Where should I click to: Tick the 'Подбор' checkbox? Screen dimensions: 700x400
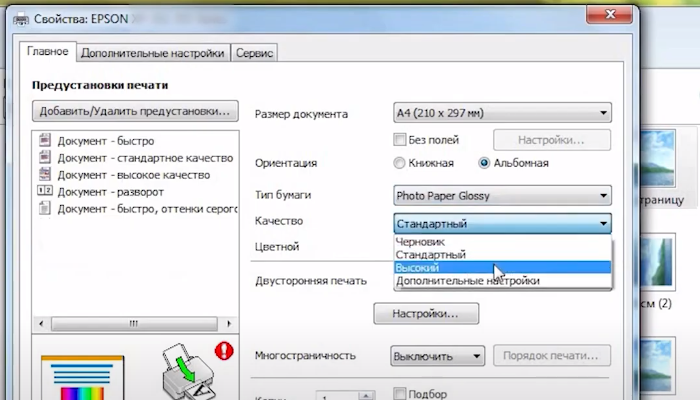pyautogui.click(x=400, y=394)
